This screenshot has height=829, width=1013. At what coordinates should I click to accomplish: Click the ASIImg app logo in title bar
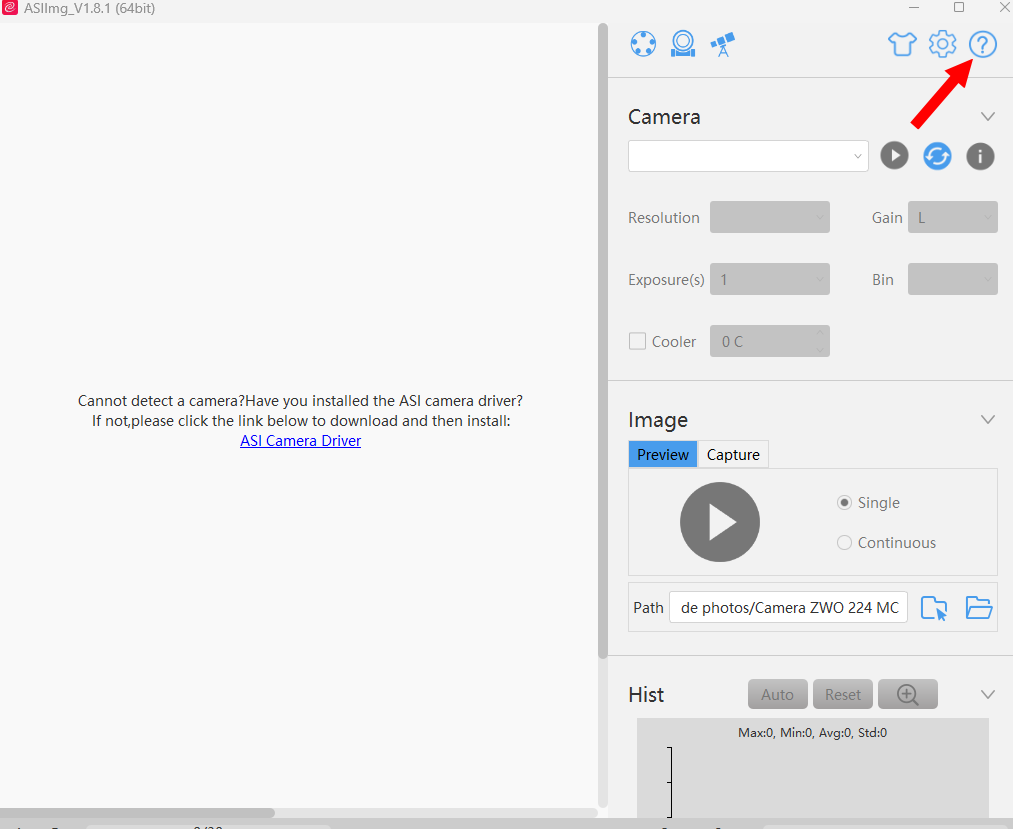(x=10, y=8)
